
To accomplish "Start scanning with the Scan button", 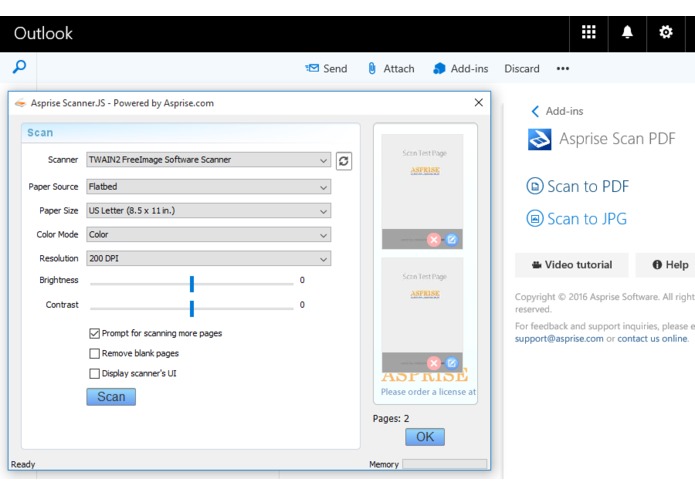I will coord(111,397).
